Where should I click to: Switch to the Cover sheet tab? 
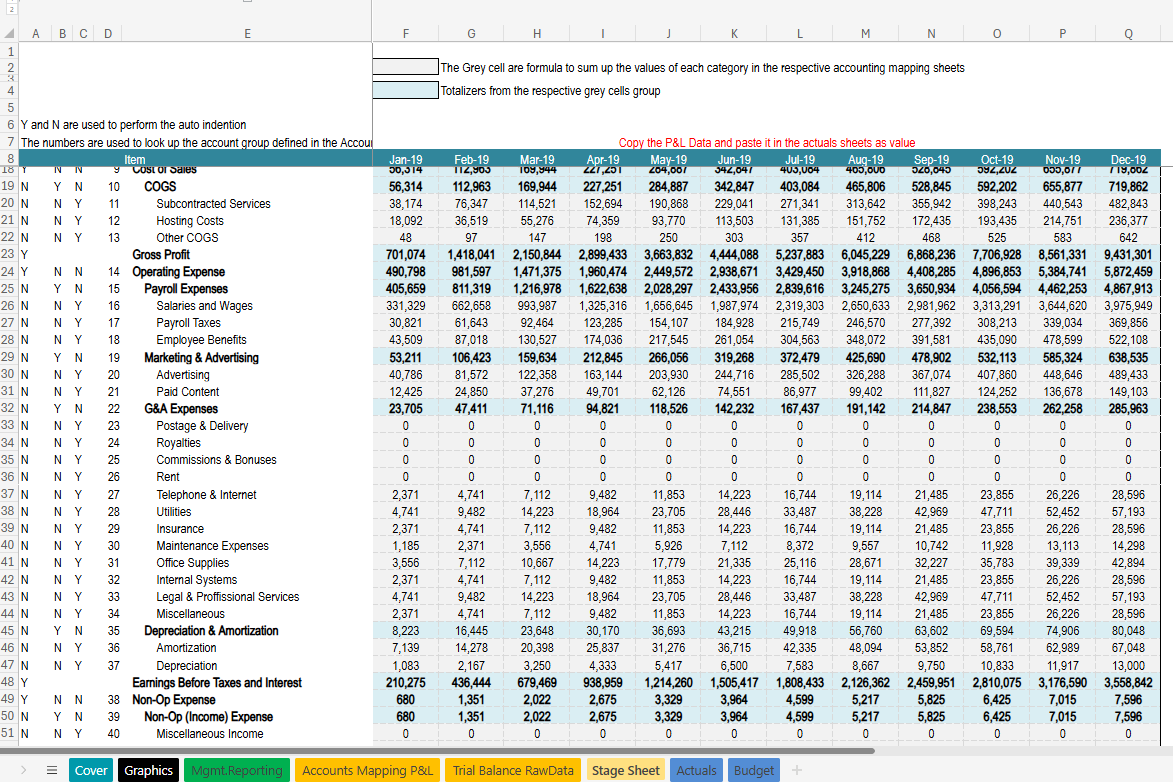click(91, 770)
